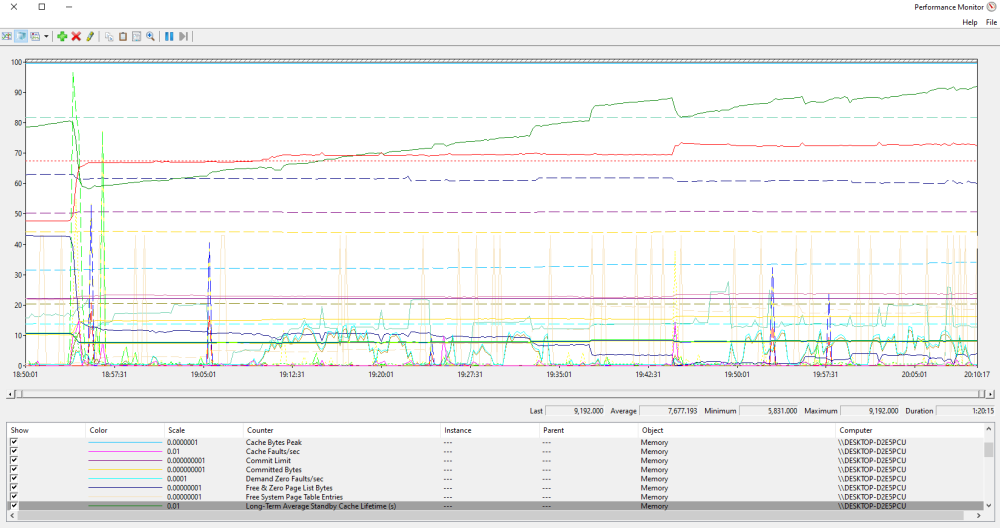Click the Average value field 7,677.193
Image resolution: width=1000 pixels, height=528 pixels.
[669, 411]
